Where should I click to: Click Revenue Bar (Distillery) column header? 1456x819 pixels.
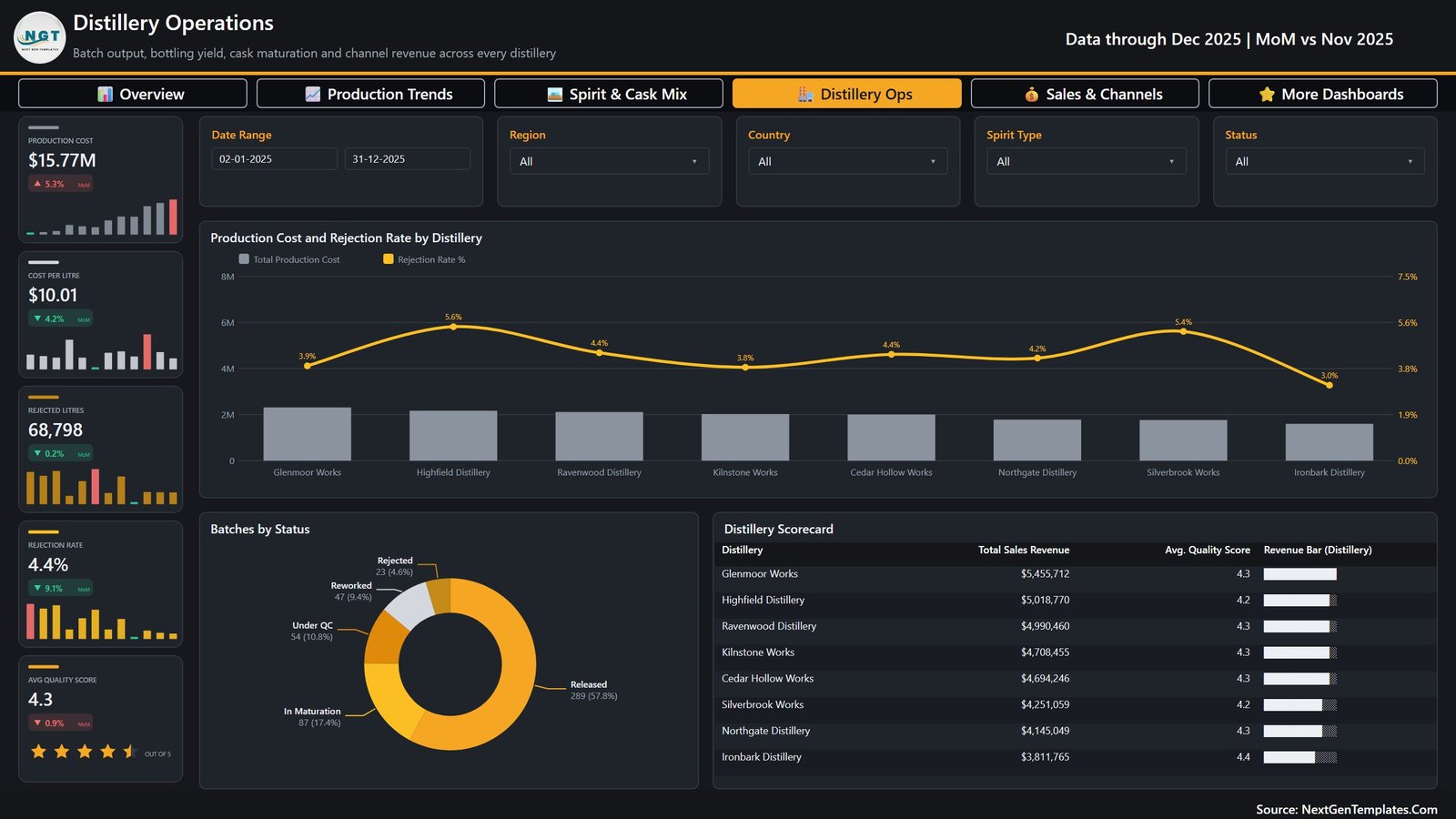tap(1318, 550)
